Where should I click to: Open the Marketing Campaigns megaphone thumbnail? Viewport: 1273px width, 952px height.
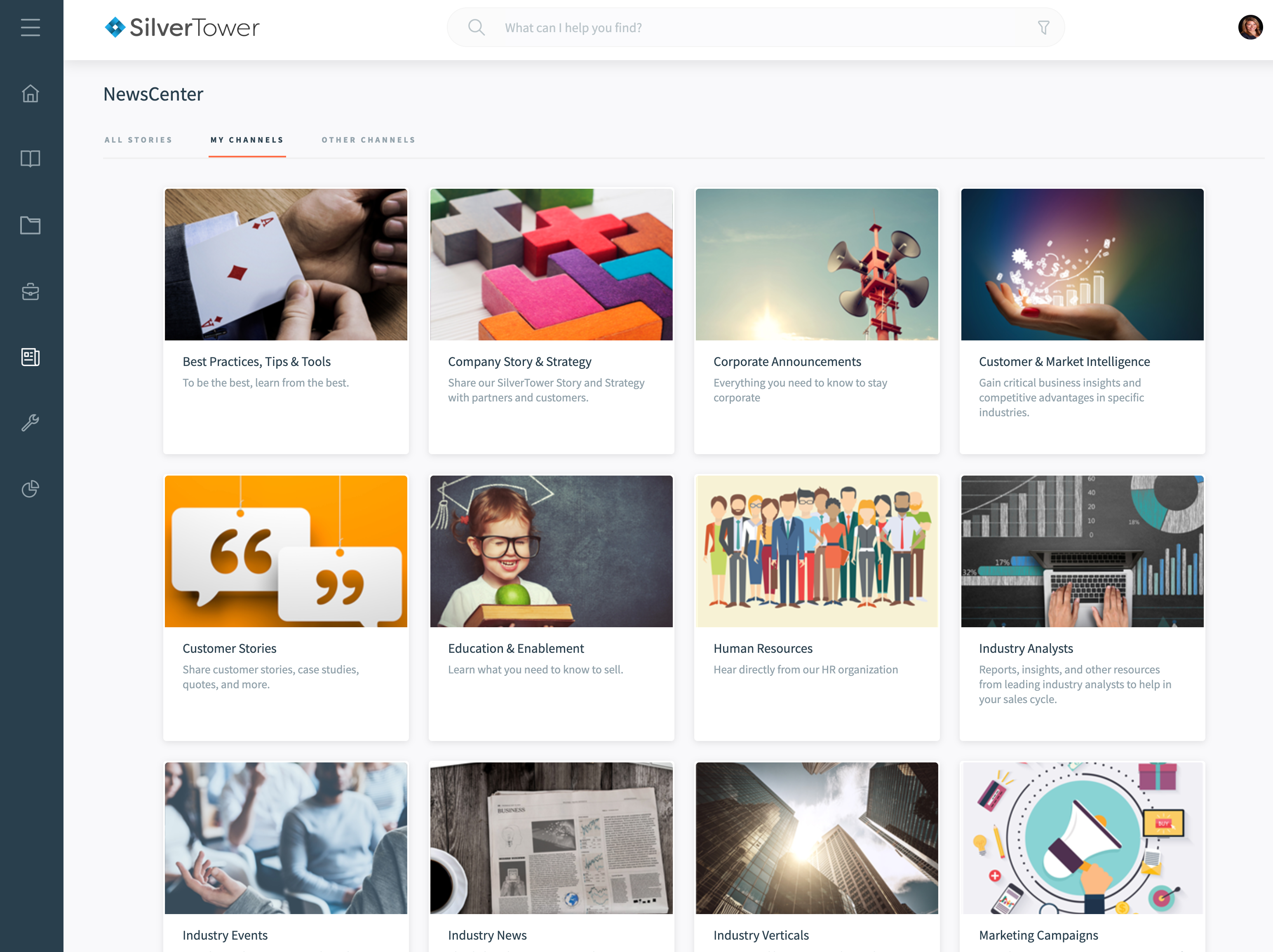pyautogui.click(x=1082, y=838)
